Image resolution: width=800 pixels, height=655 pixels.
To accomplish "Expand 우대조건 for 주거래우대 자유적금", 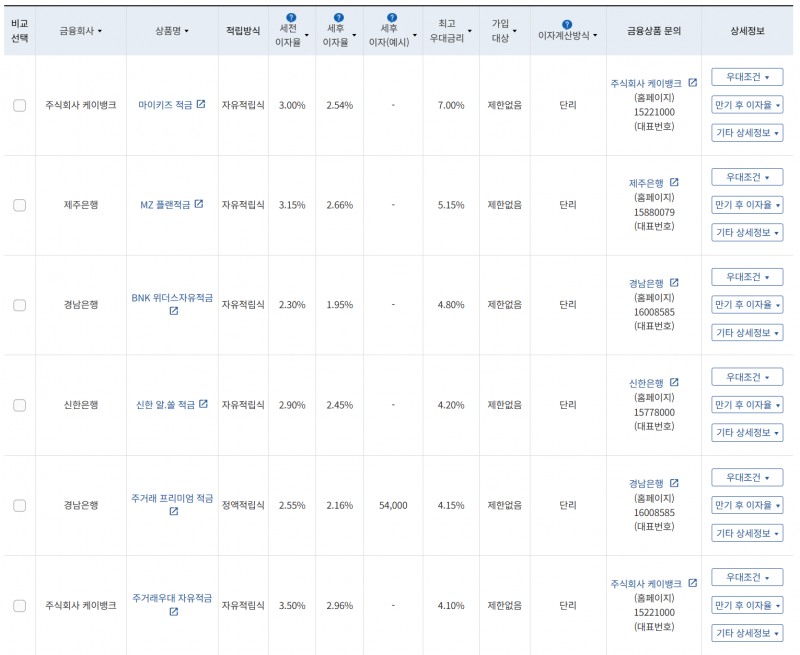I will coord(747,577).
